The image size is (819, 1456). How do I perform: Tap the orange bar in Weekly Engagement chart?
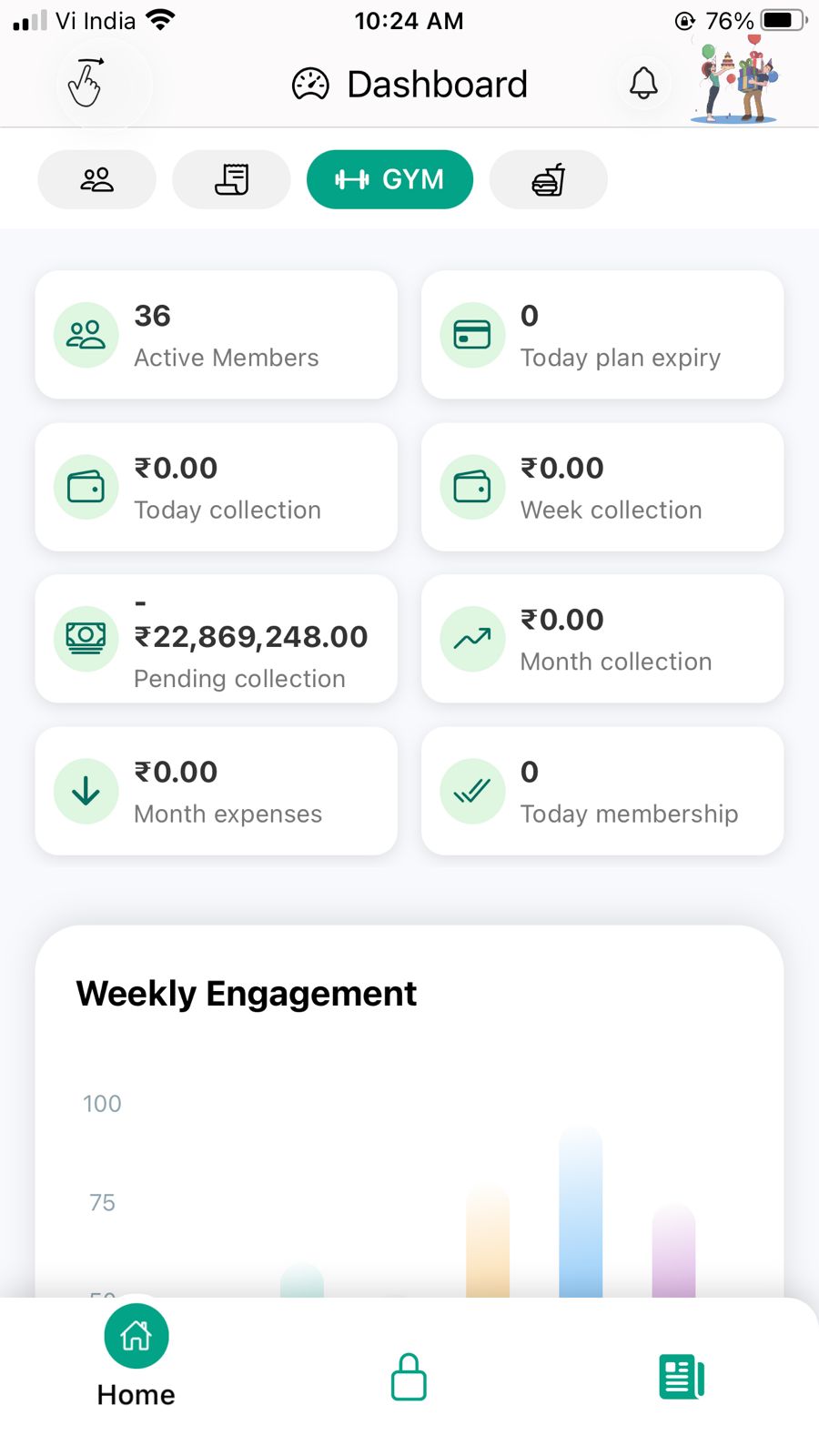[x=488, y=1242]
